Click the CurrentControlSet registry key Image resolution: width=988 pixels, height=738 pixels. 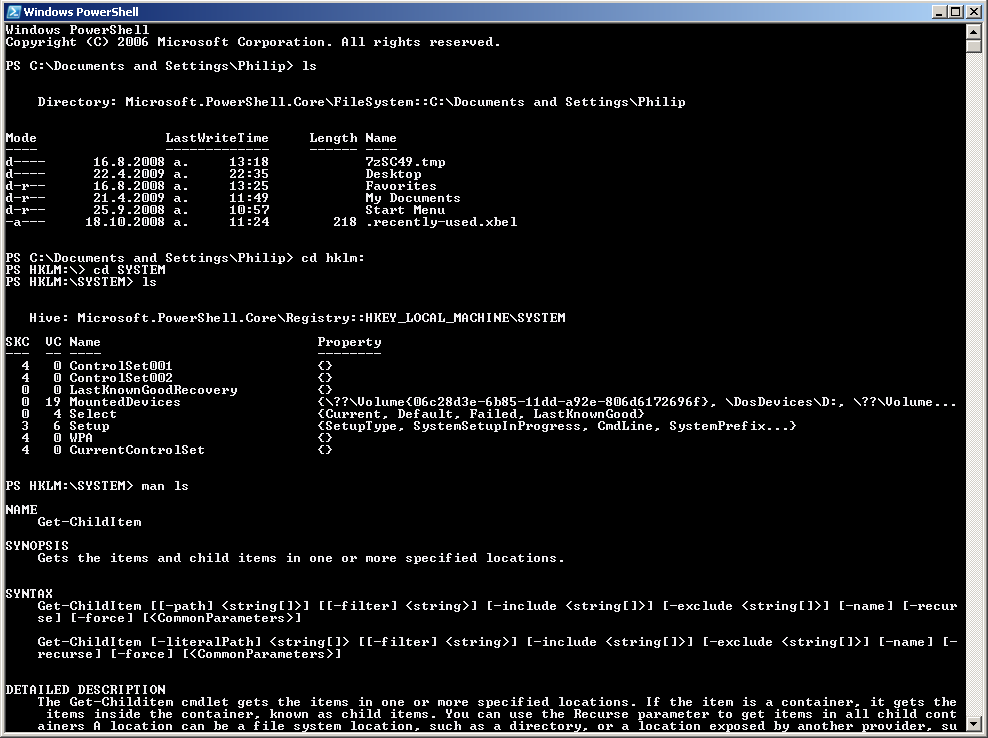[x=137, y=449]
